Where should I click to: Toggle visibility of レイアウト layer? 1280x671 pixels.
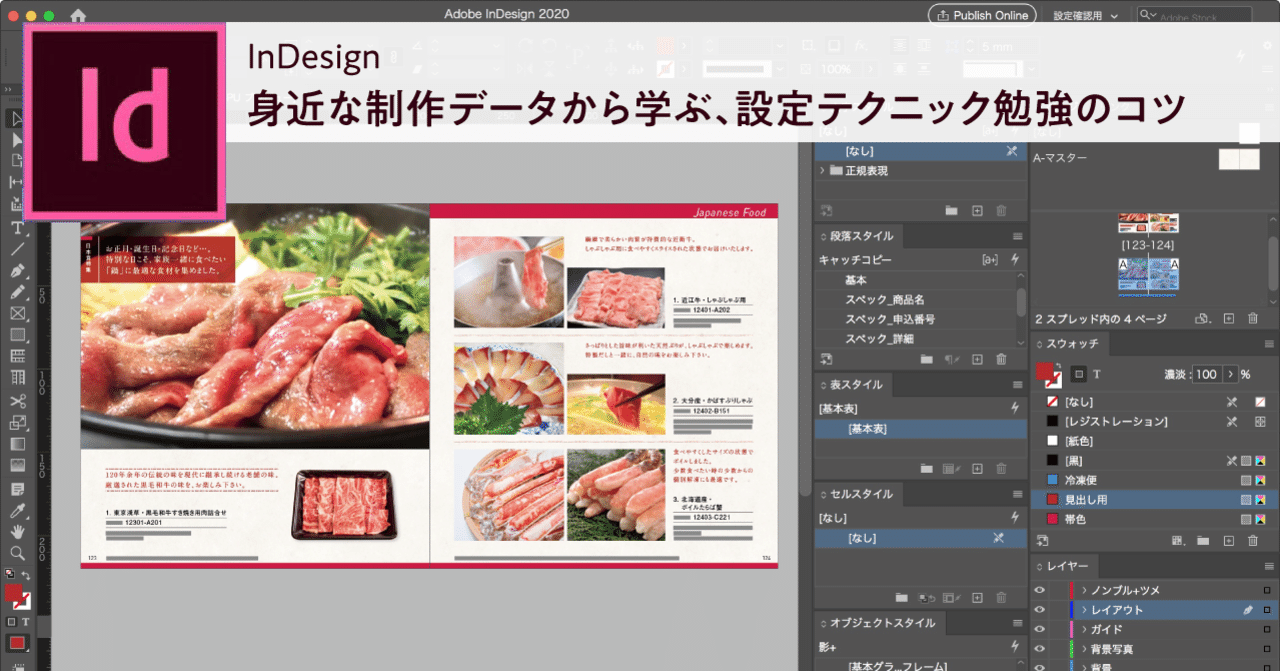tap(1040, 610)
